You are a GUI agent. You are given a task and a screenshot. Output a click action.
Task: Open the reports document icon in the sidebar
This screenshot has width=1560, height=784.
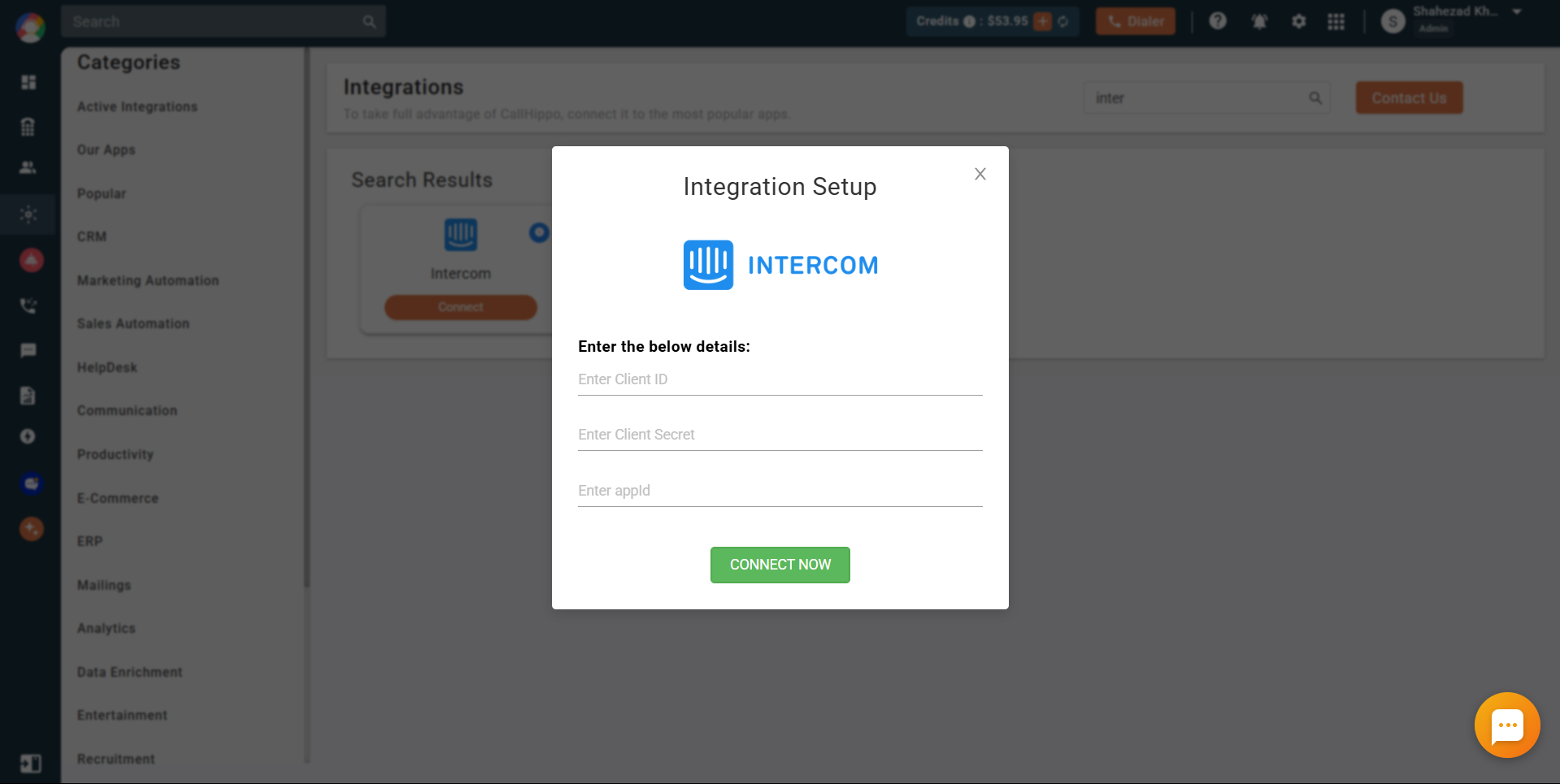point(28,396)
